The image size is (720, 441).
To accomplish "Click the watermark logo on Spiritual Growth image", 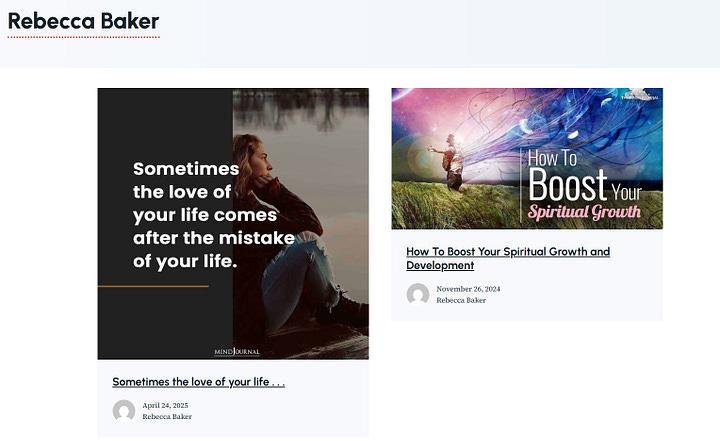I will [640, 95].
